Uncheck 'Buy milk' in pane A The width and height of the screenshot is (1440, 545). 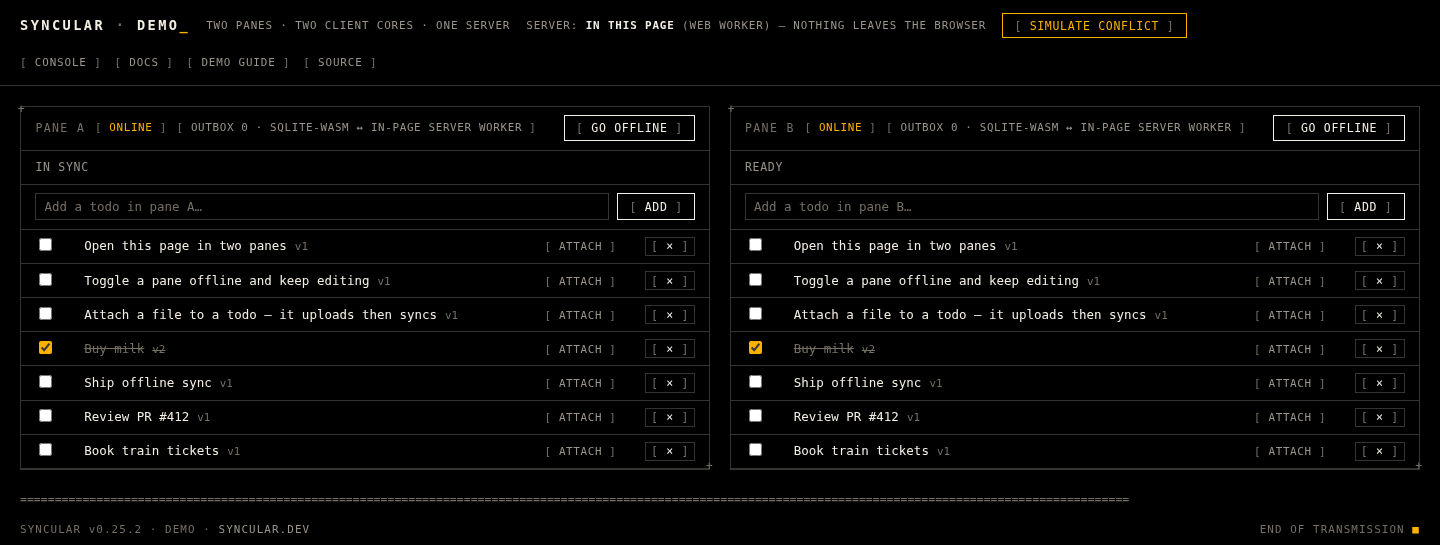pos(45,348)
